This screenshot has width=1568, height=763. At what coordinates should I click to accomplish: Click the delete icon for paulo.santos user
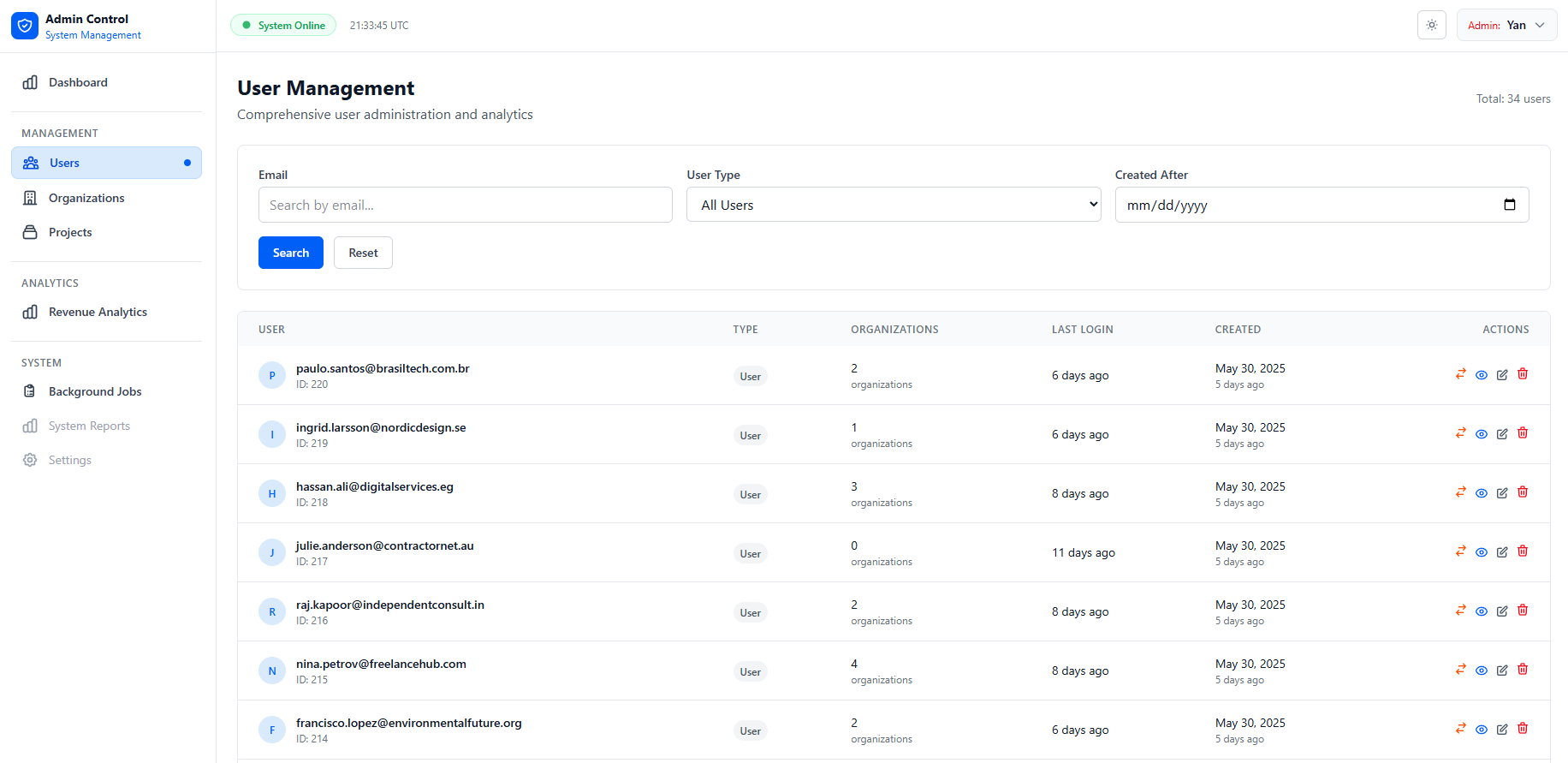[1523, 374]
